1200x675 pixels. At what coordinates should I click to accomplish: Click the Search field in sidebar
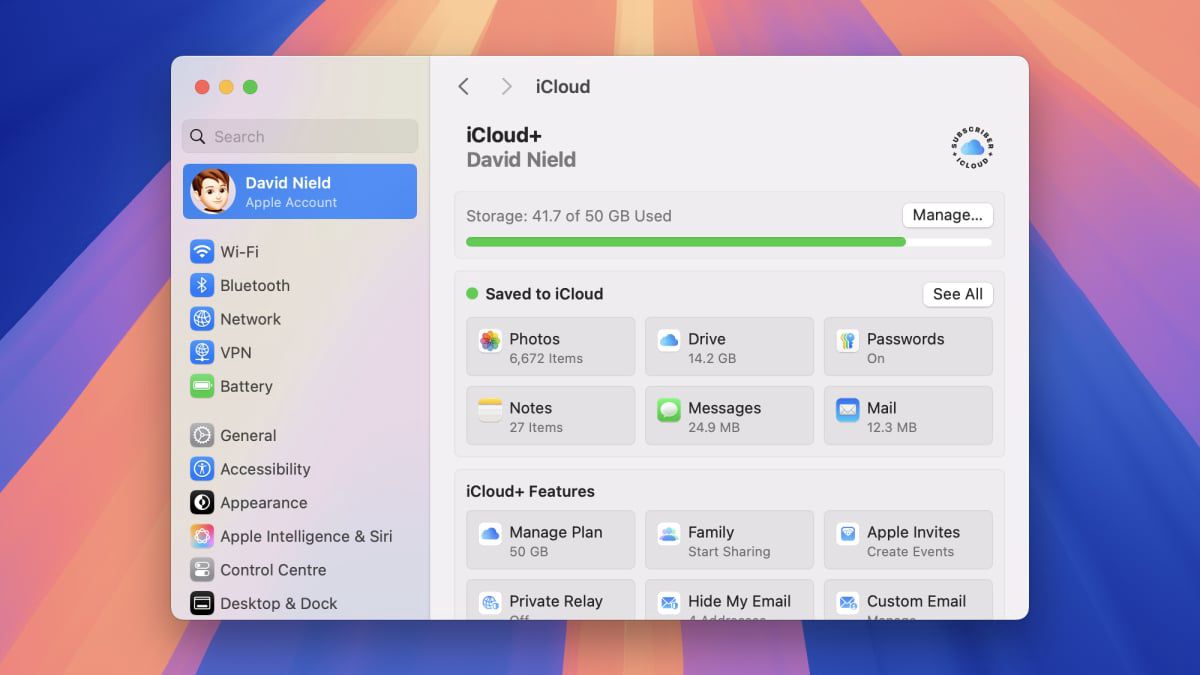click(300, 137)
